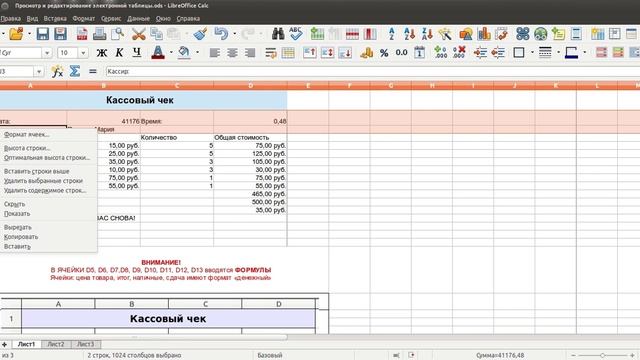The height and width of the screenshot is (360, 640).
Task: Open the background color palette arrow
Action: coord(198,52)
